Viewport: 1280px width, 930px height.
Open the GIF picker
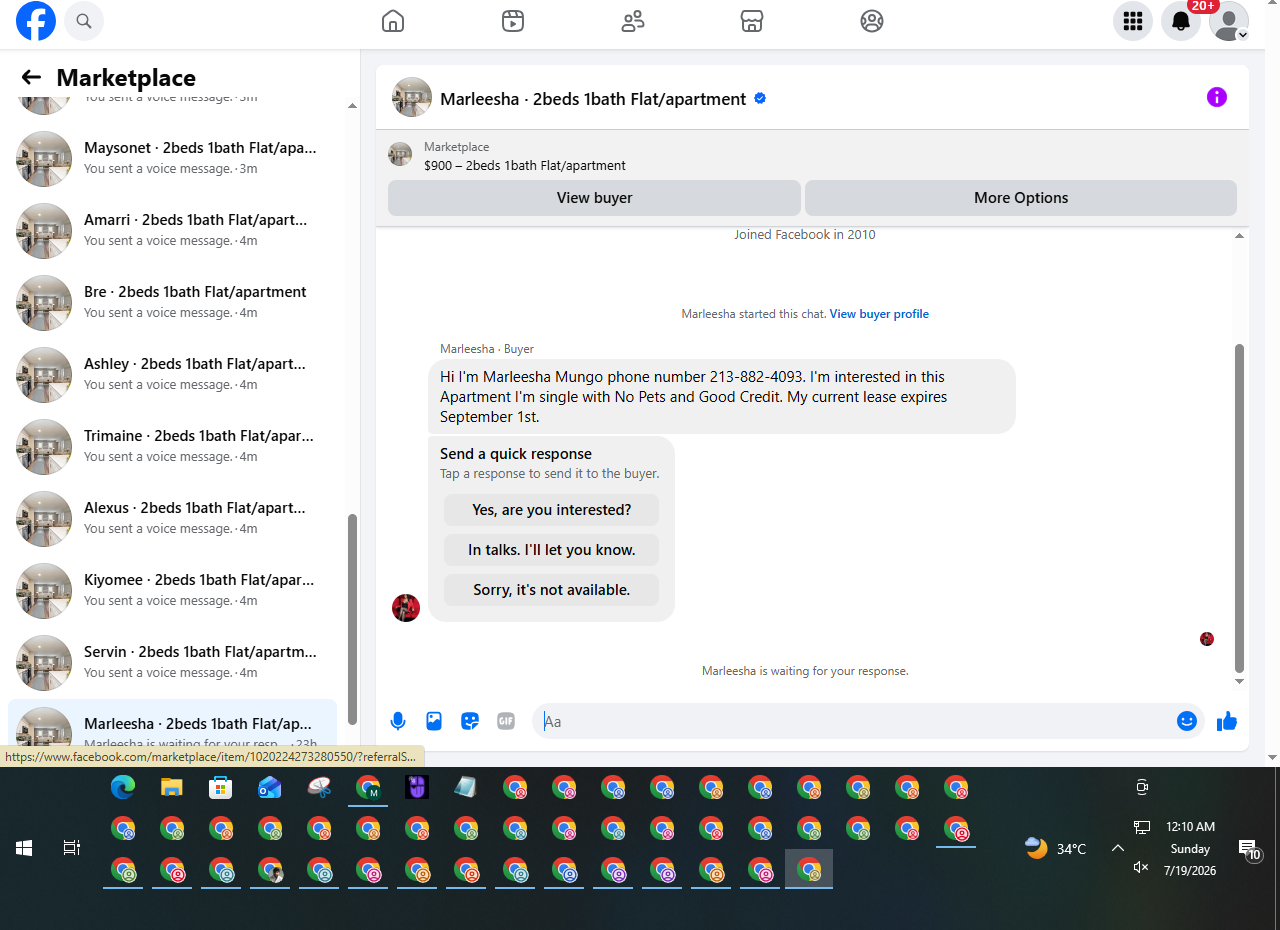click(506, 721)
